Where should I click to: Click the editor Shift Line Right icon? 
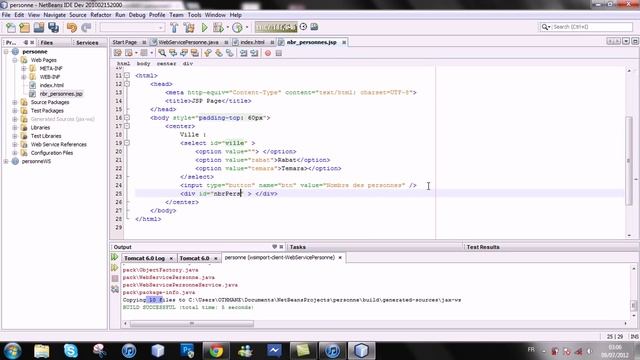coord(254,53)
